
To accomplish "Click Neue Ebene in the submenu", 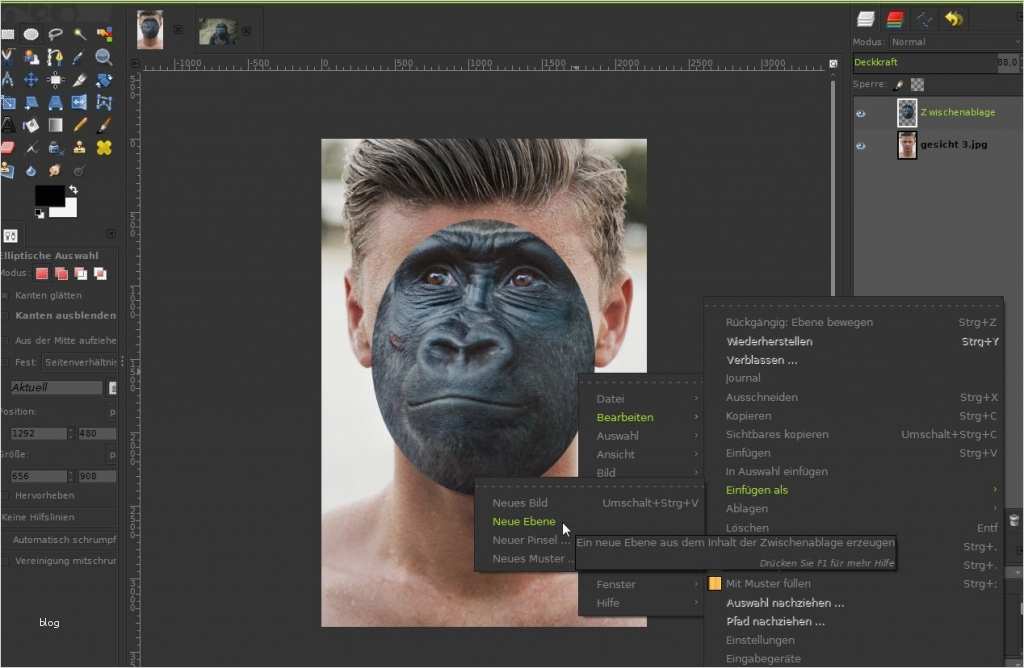I will pos(523,521).
